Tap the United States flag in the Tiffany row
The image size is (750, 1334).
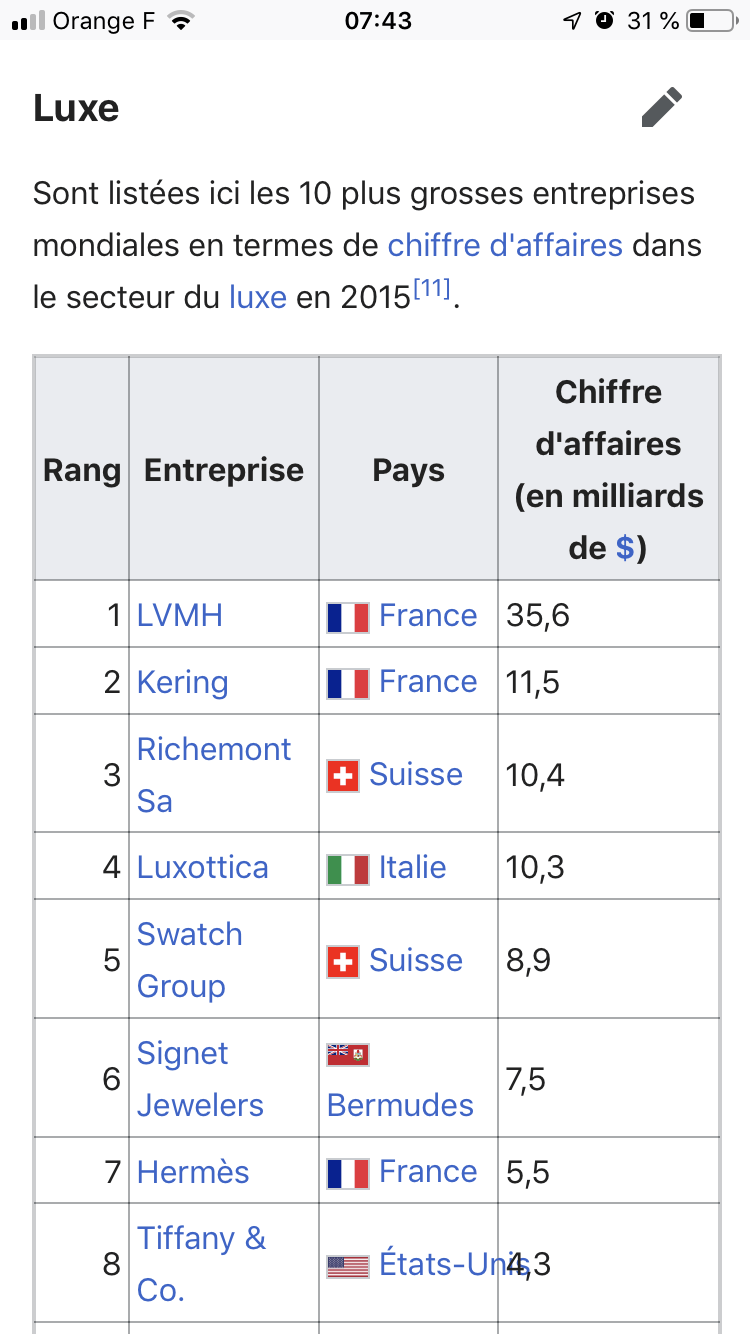click(348, 1266)
